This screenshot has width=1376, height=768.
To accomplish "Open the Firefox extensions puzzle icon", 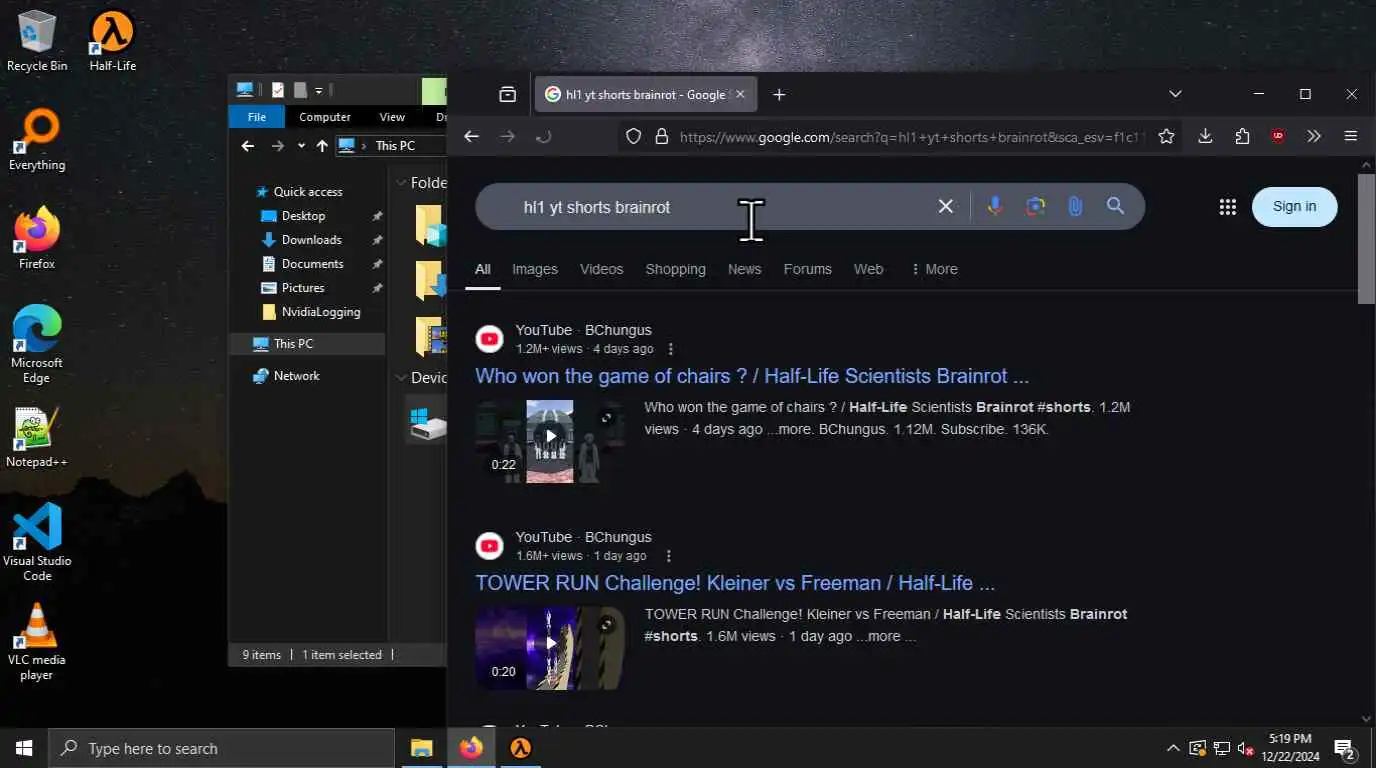I will [1242, 137].
